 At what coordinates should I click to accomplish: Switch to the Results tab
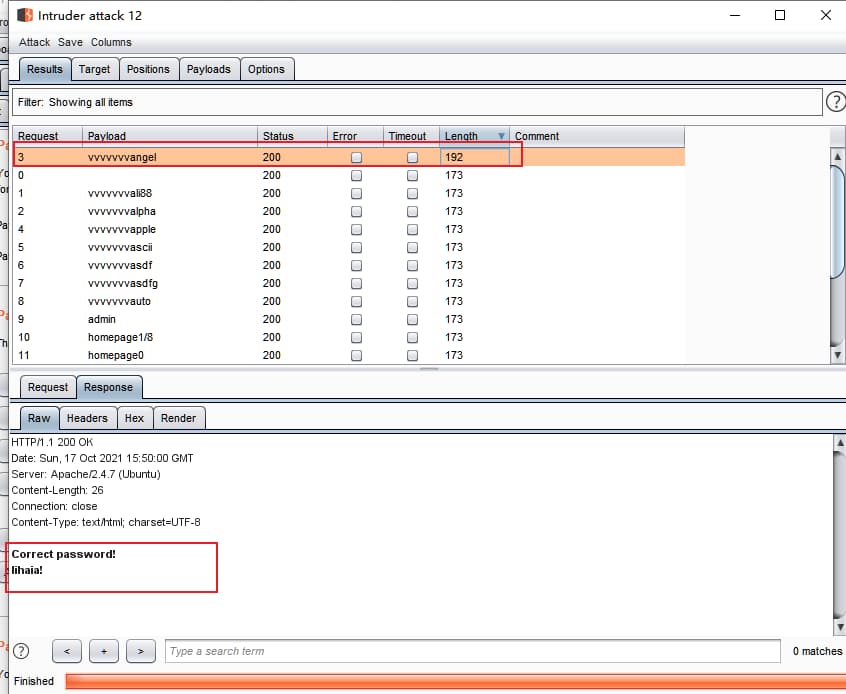(45, 69)
